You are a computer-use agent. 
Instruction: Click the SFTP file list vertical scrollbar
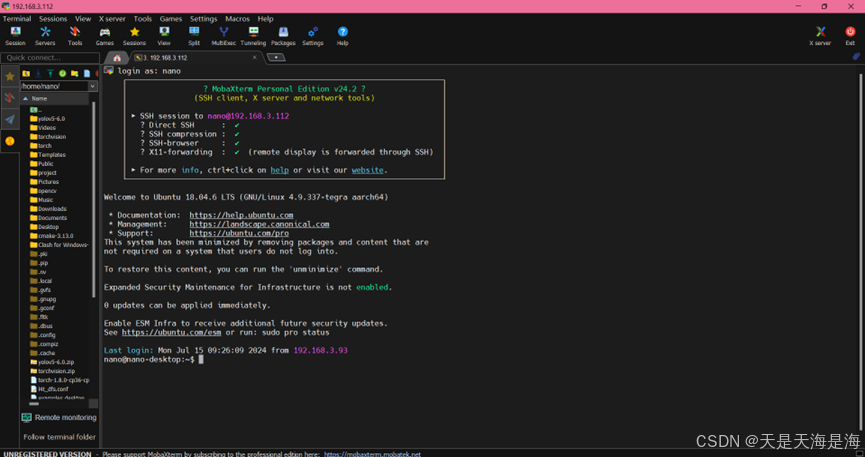click(94, 199)
